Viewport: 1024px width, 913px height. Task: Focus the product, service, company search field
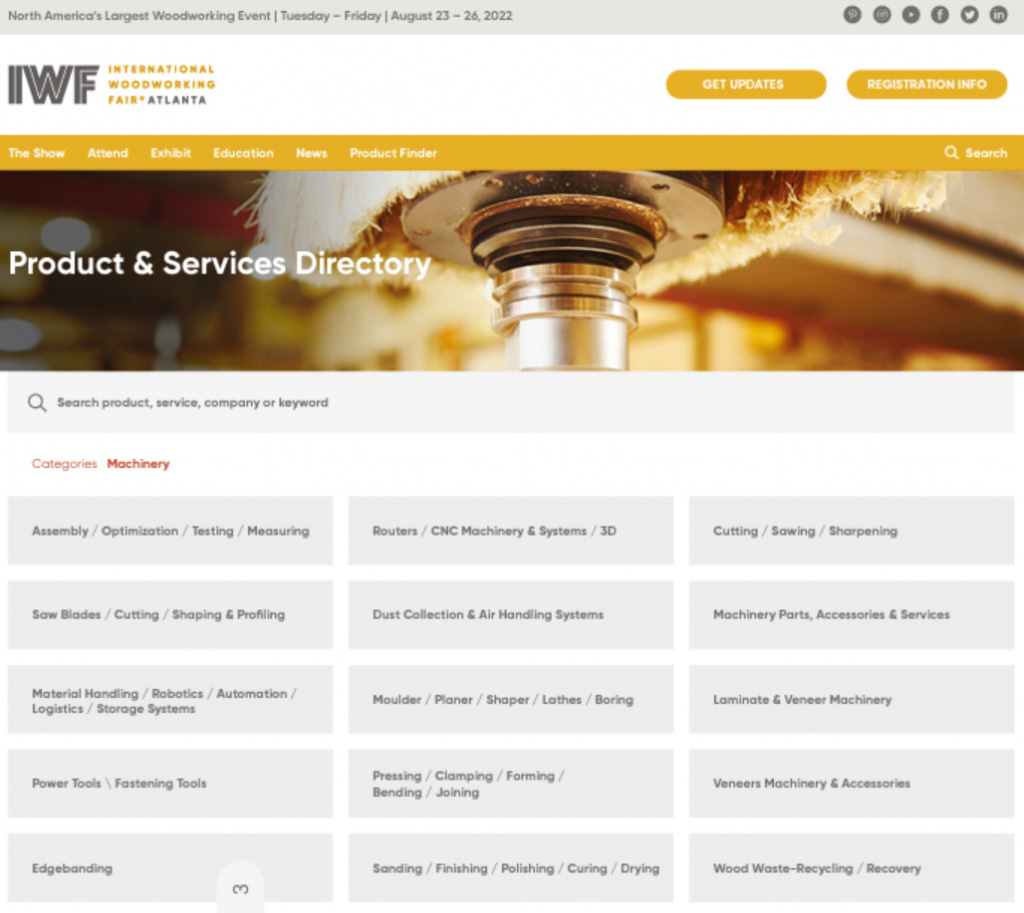(500, 403)
